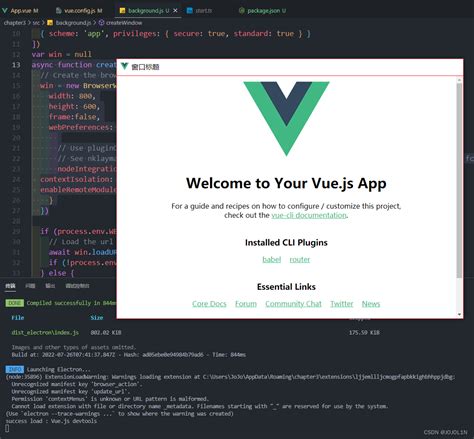Open the editor tab next to background.js with the blue icon
Viewport: 474px width, 439px height.
tap(199, 11)
